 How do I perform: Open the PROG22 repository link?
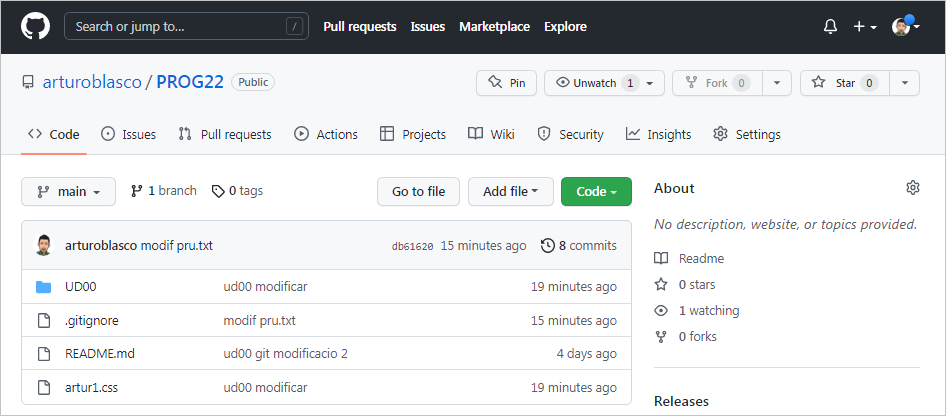tap(190, 82)
